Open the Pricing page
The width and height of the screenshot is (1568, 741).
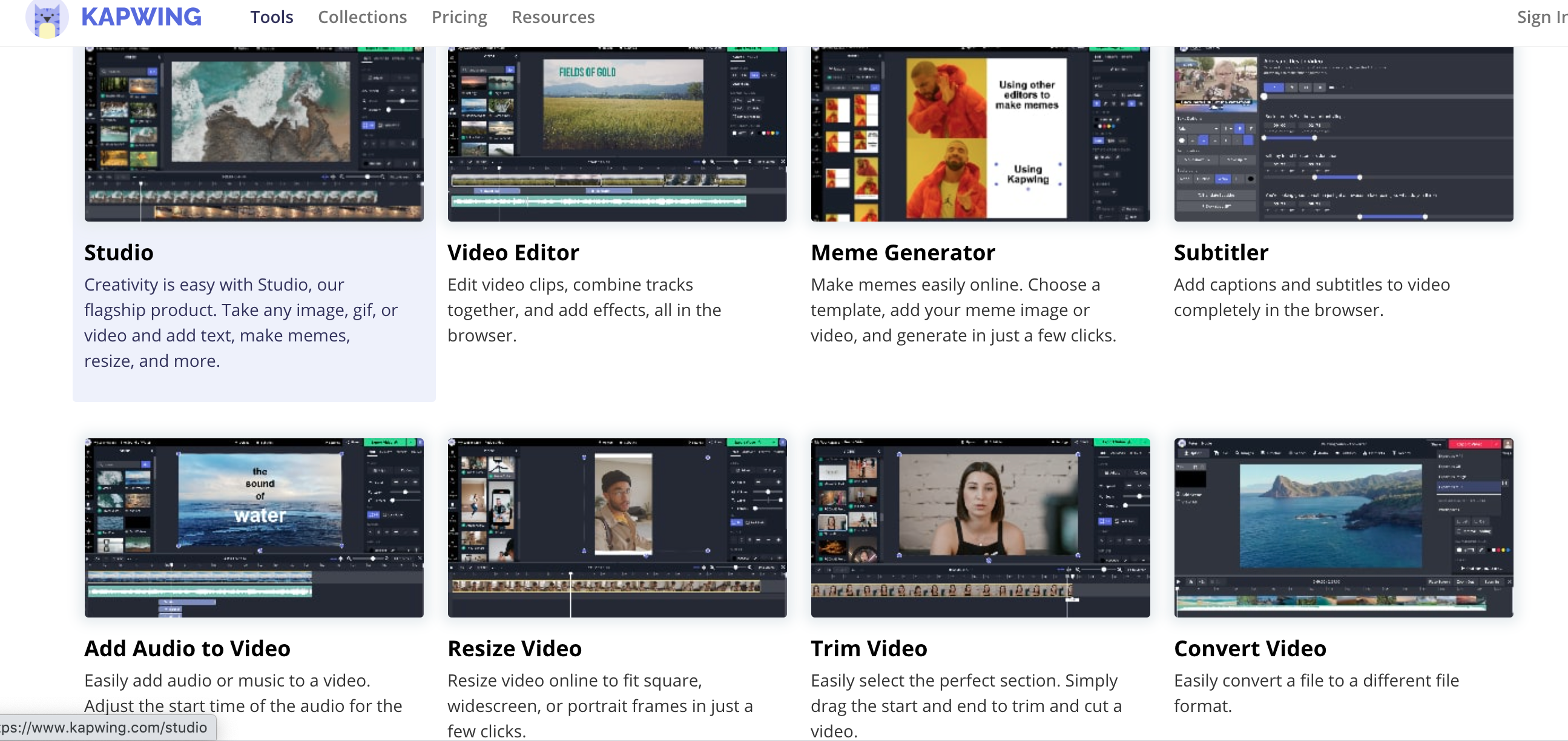459,17
